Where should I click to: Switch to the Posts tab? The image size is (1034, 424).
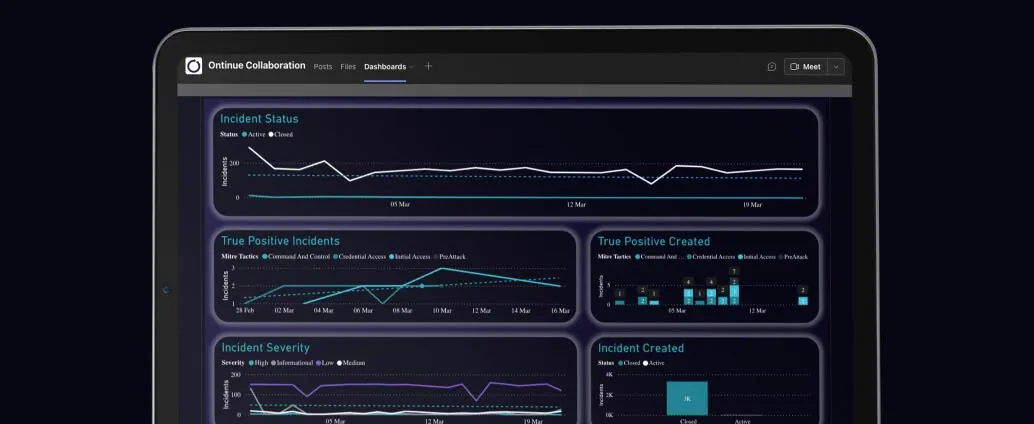pos(323,67)
